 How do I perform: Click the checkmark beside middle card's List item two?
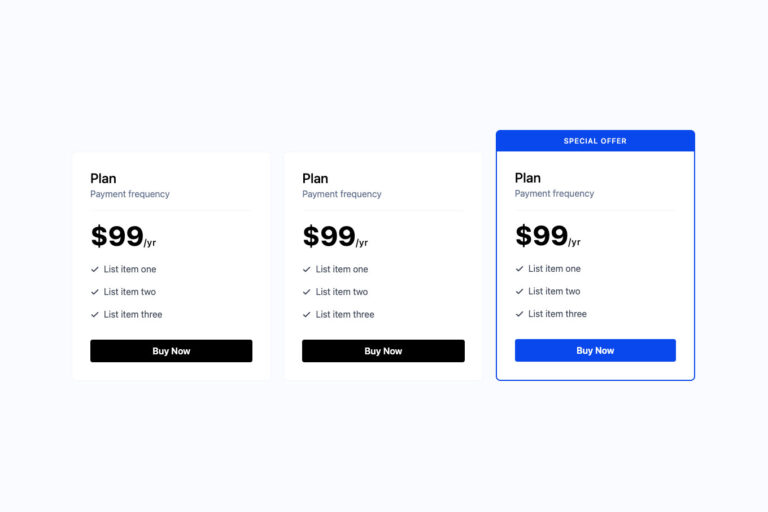tap(307, 292)
